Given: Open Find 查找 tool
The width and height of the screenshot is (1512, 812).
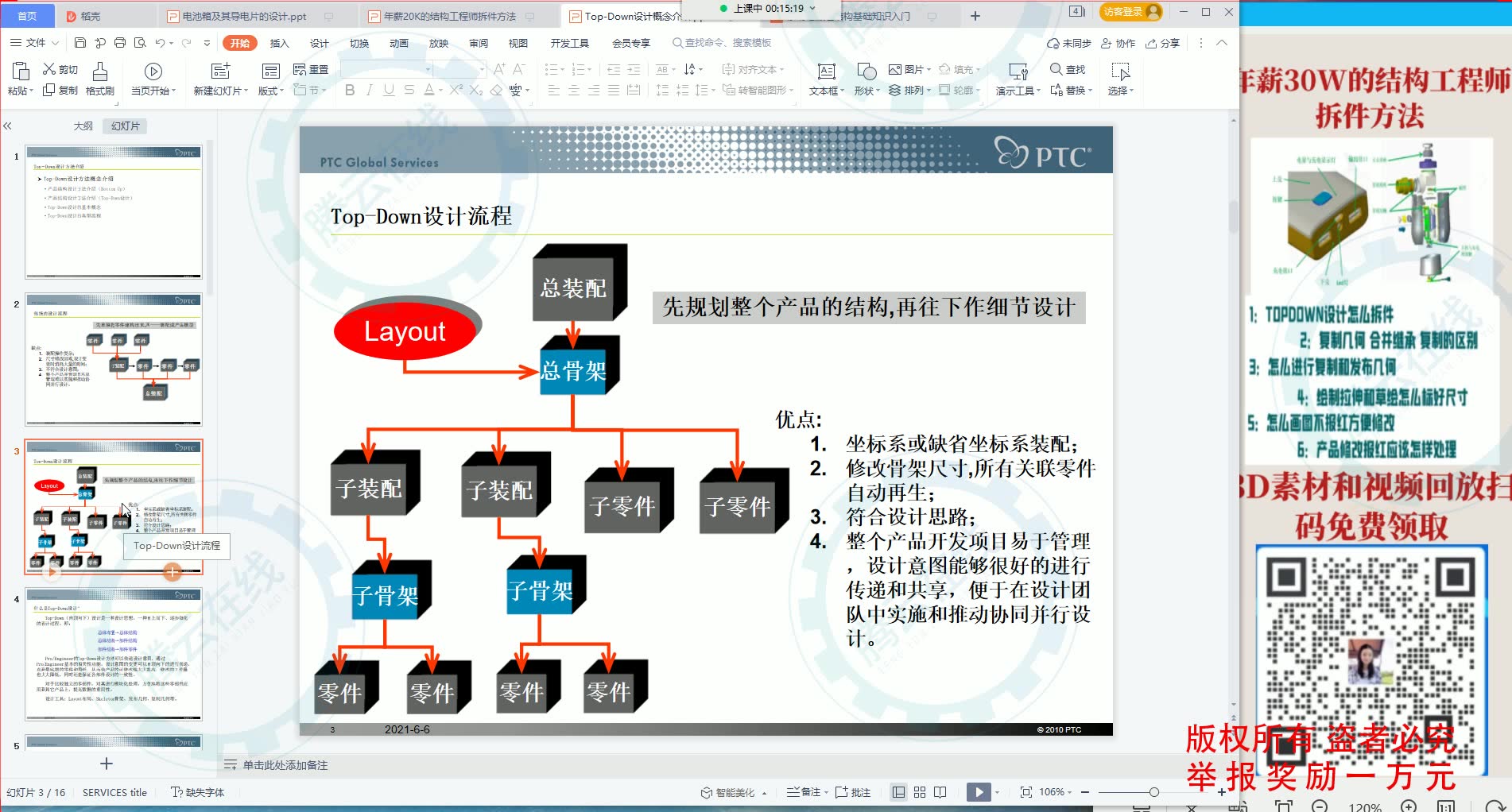Looking at the screenshot, I should tap(1068, 70).
